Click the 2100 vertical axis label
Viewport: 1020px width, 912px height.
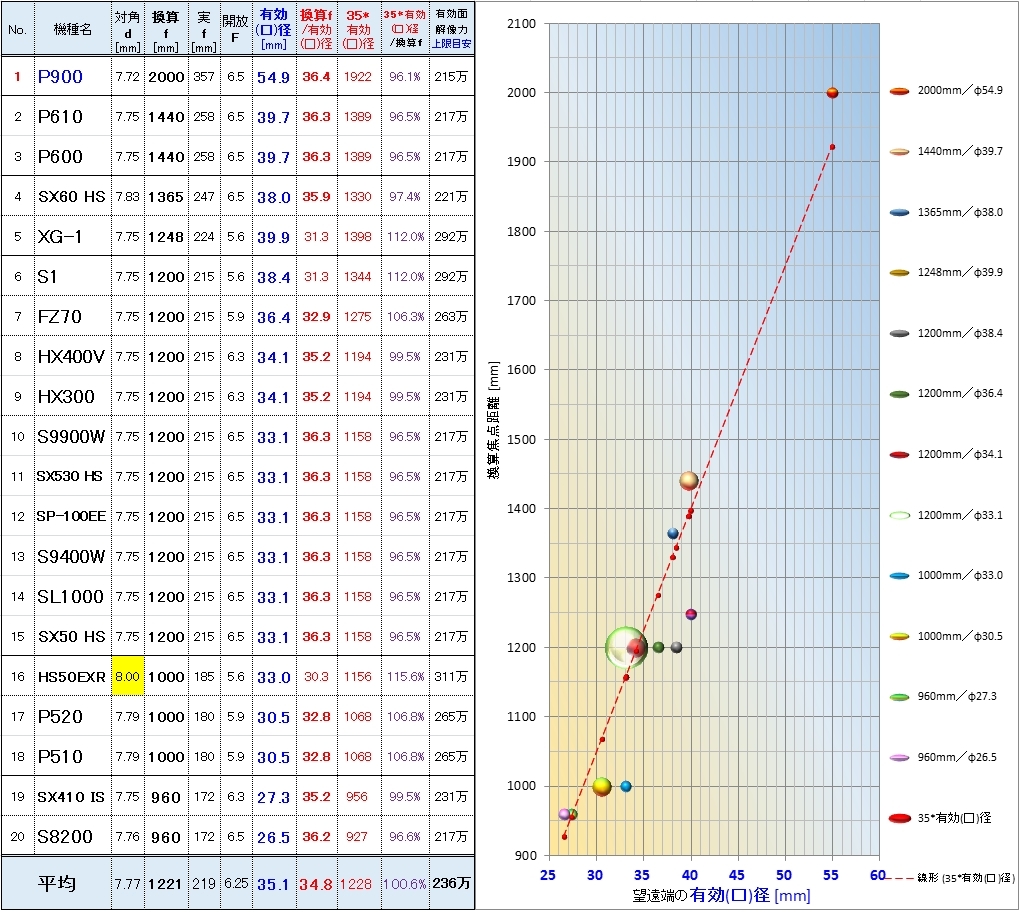point(521,24)
